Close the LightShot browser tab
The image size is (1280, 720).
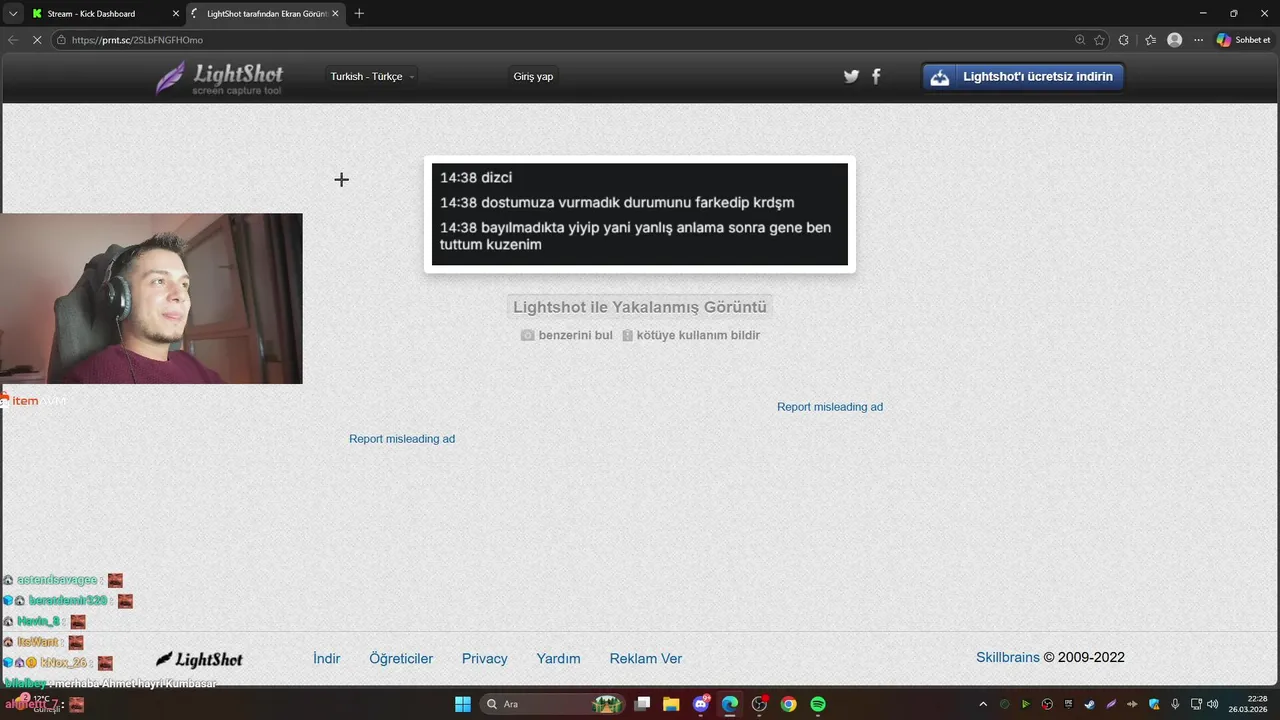[x=335, y=14]
